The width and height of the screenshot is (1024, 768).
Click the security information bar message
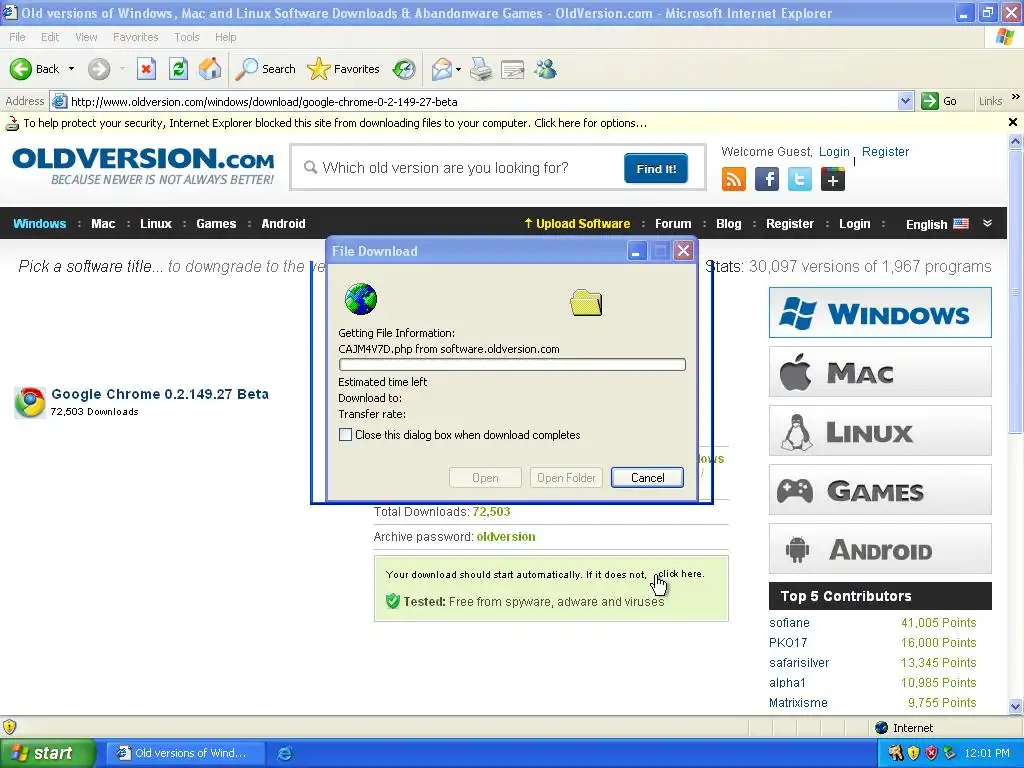(335, 123)
